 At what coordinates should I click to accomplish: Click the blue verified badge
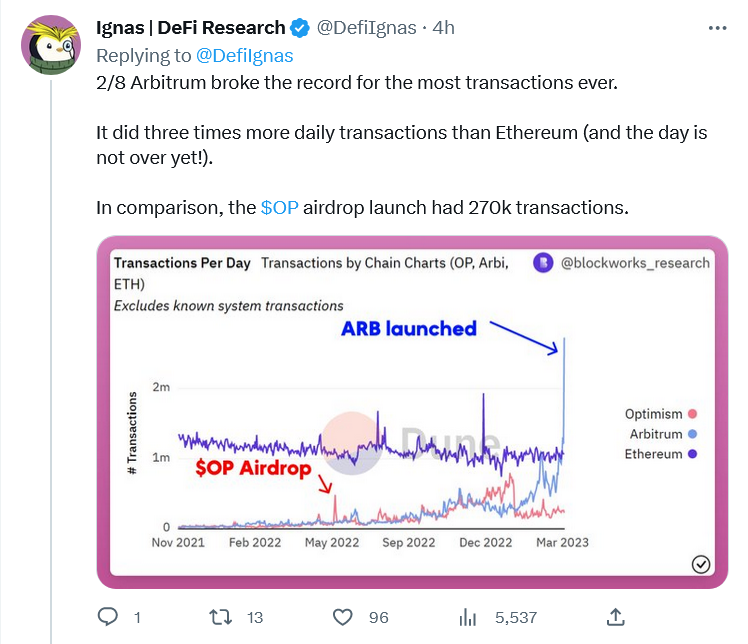coord(300,28)
